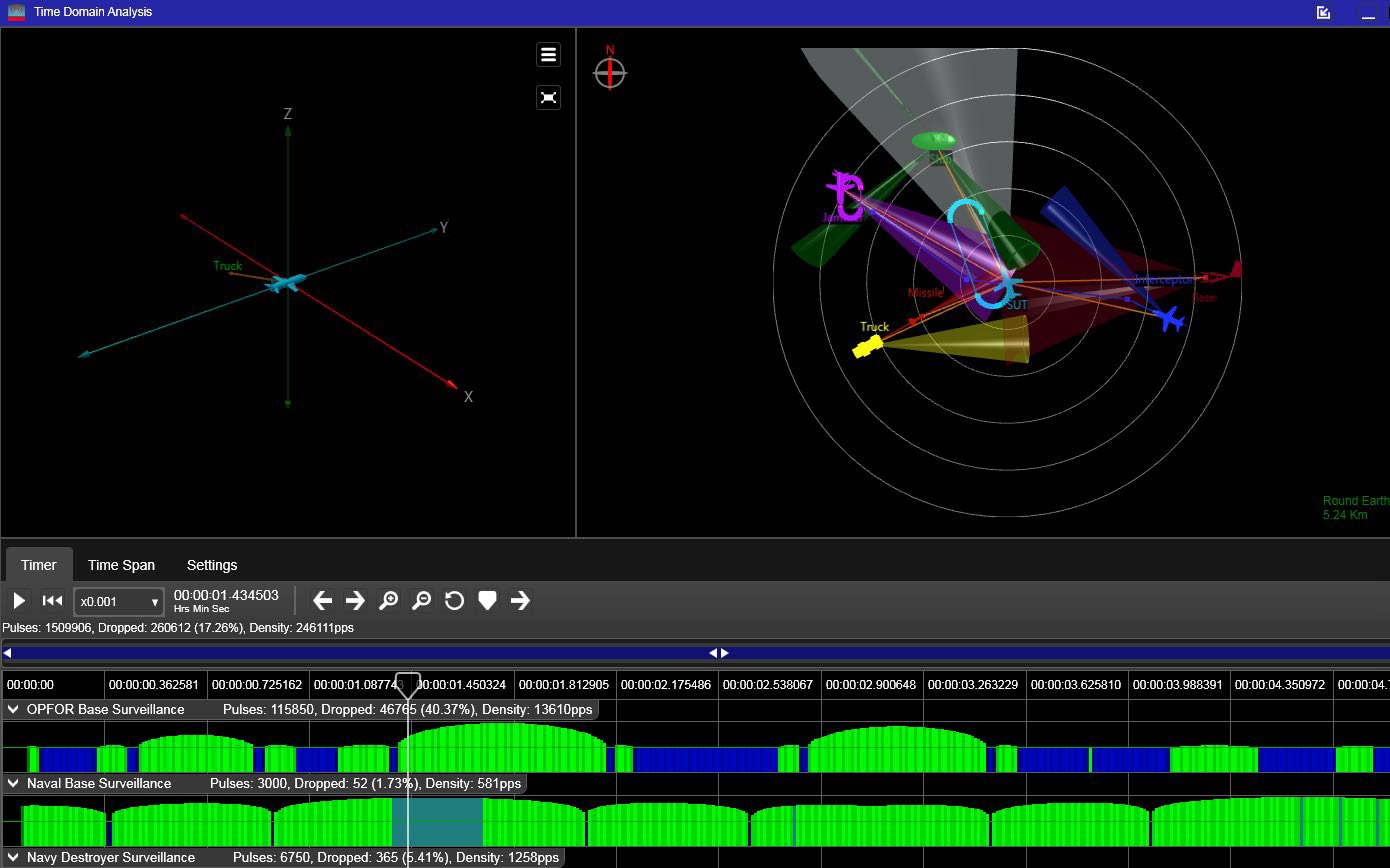
Task: Collapse the Naval Base Surveillance row
Action: pyautogui.click(x=13, y=784)
